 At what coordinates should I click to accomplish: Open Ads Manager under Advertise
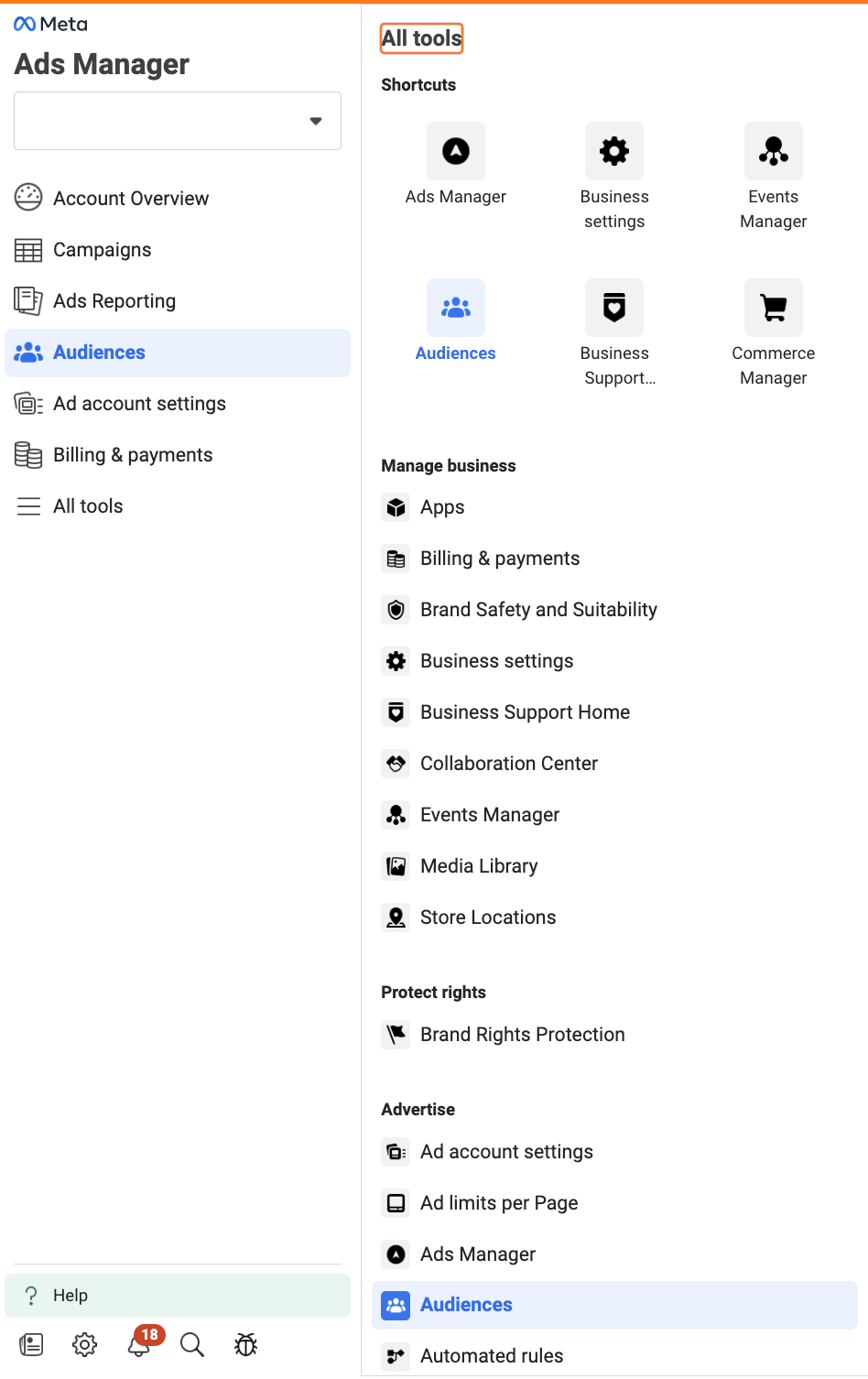tap(614, 1254)
